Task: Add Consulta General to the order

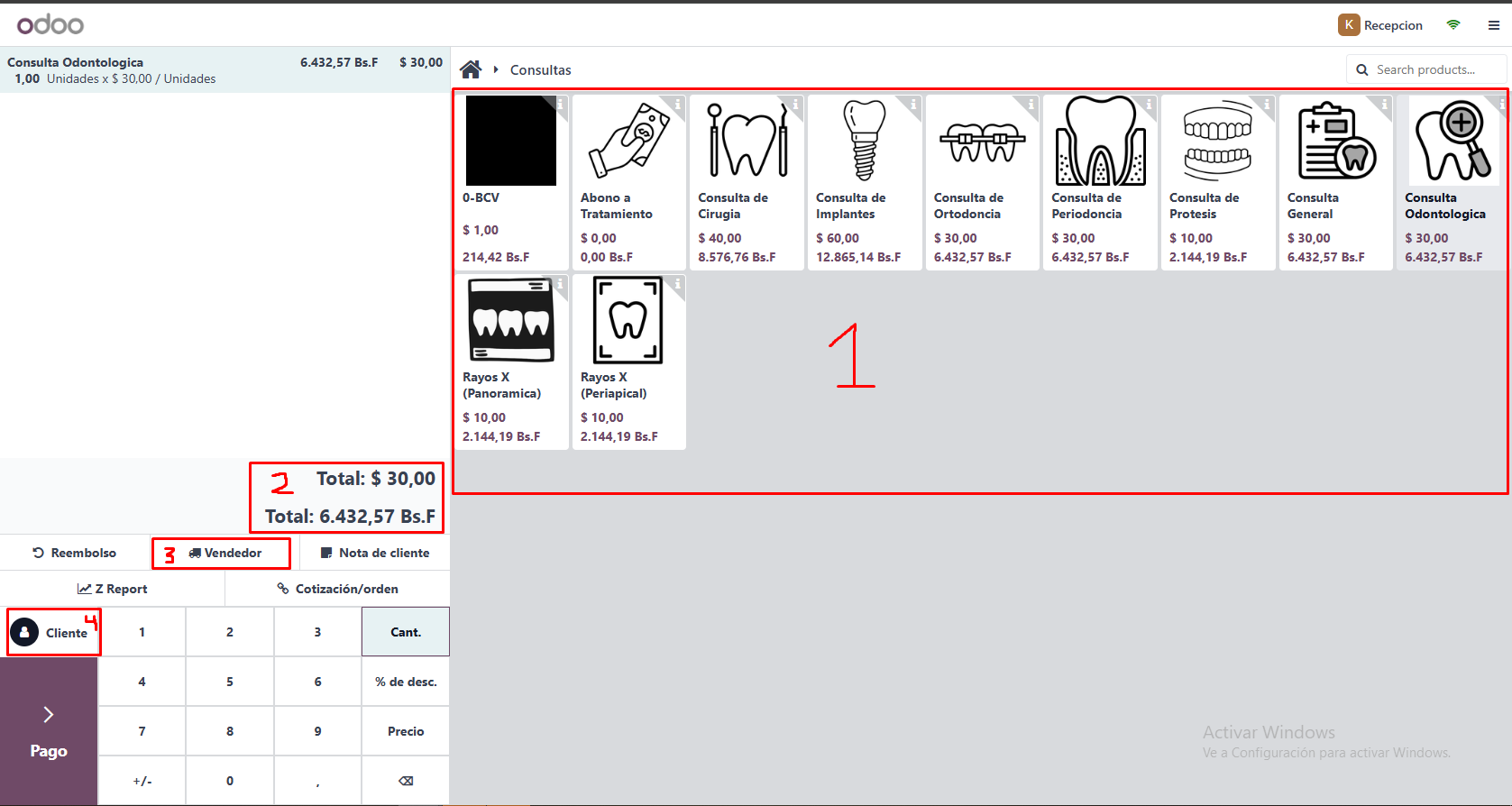Action: [1335, 182]
